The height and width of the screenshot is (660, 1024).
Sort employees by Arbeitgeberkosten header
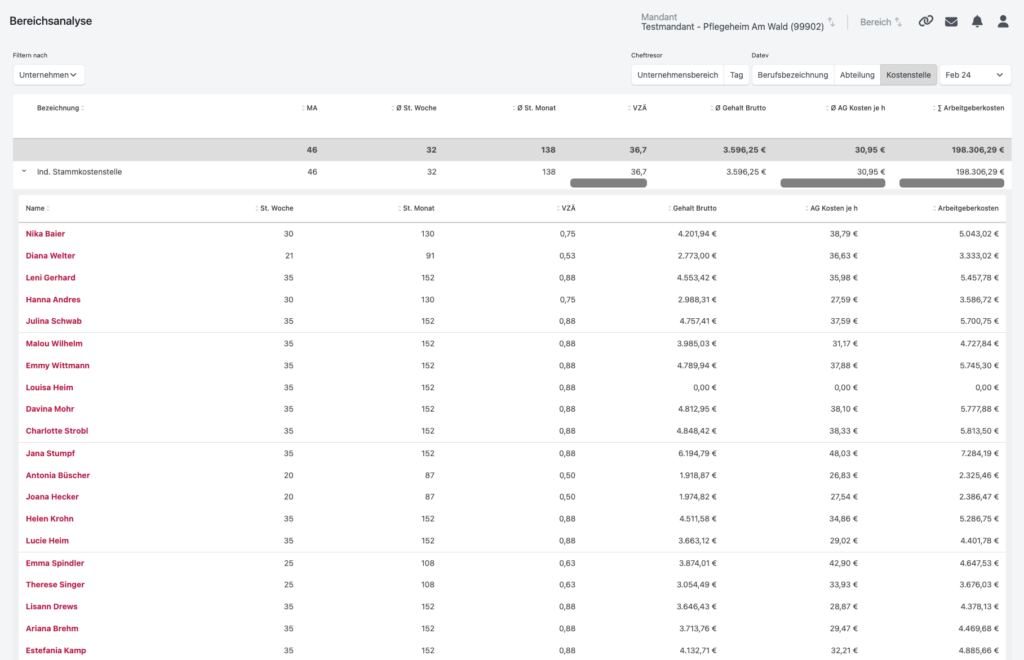(966, 208)
